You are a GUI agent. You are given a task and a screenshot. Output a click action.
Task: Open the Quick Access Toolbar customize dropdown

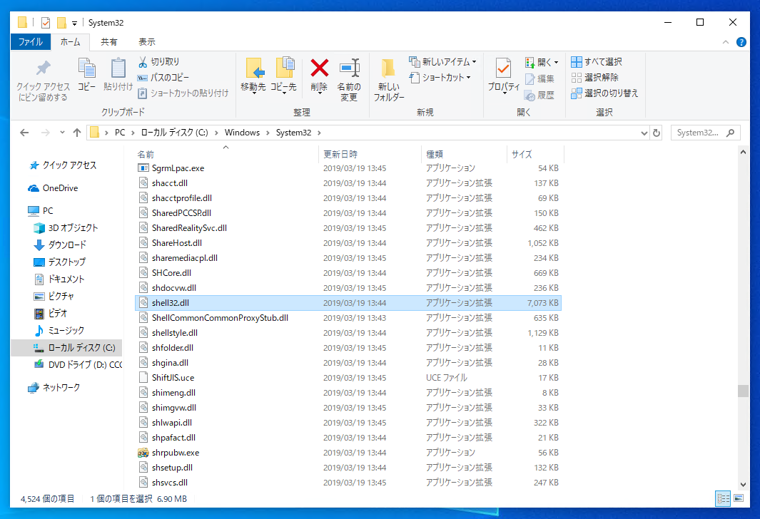click(74, 23)
